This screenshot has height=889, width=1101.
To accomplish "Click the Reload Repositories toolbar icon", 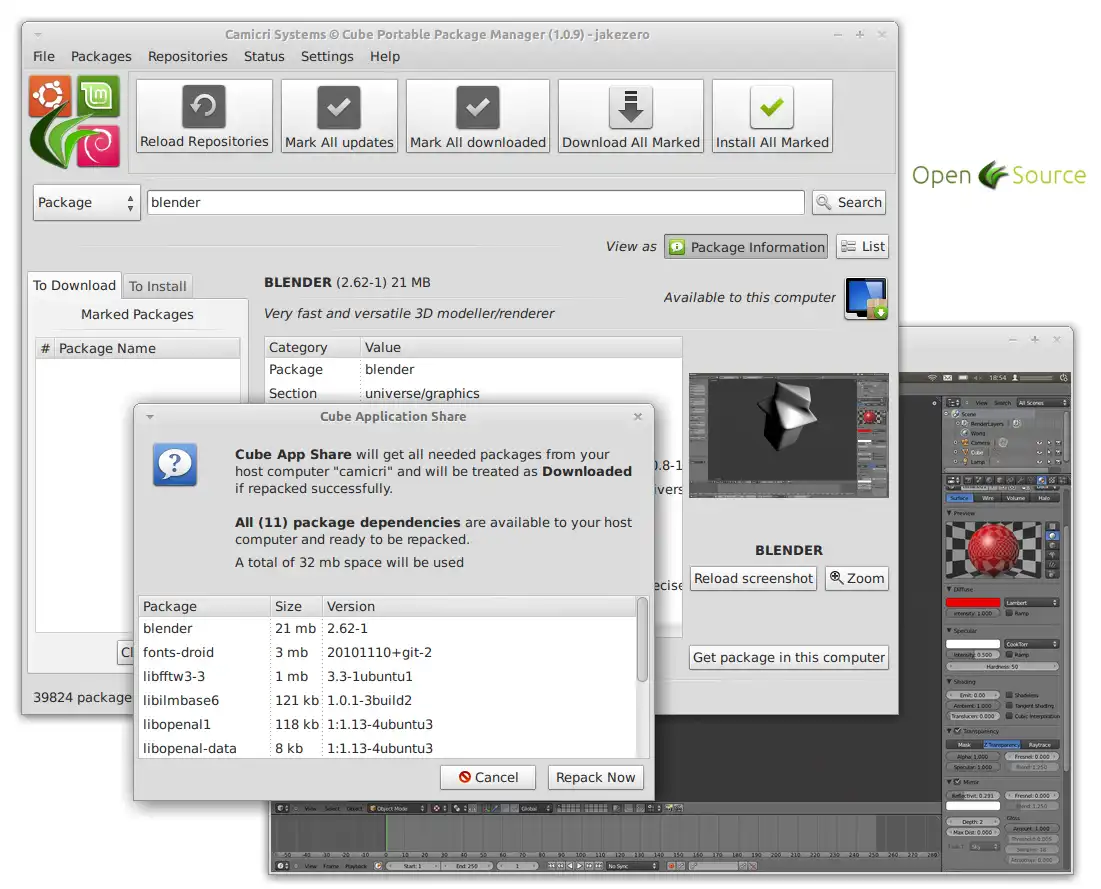I will (x=204, y=106).
